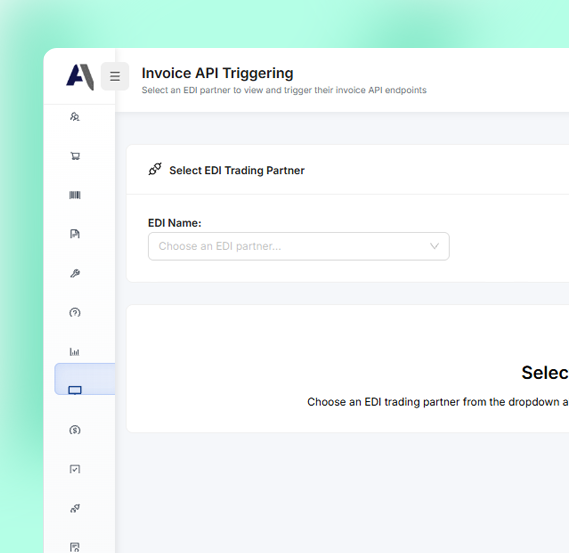The image size is (569, 553).
Task: Click the Select an EDI partner subtitle text
Action: pyautogui.click(x=284, y=90)
